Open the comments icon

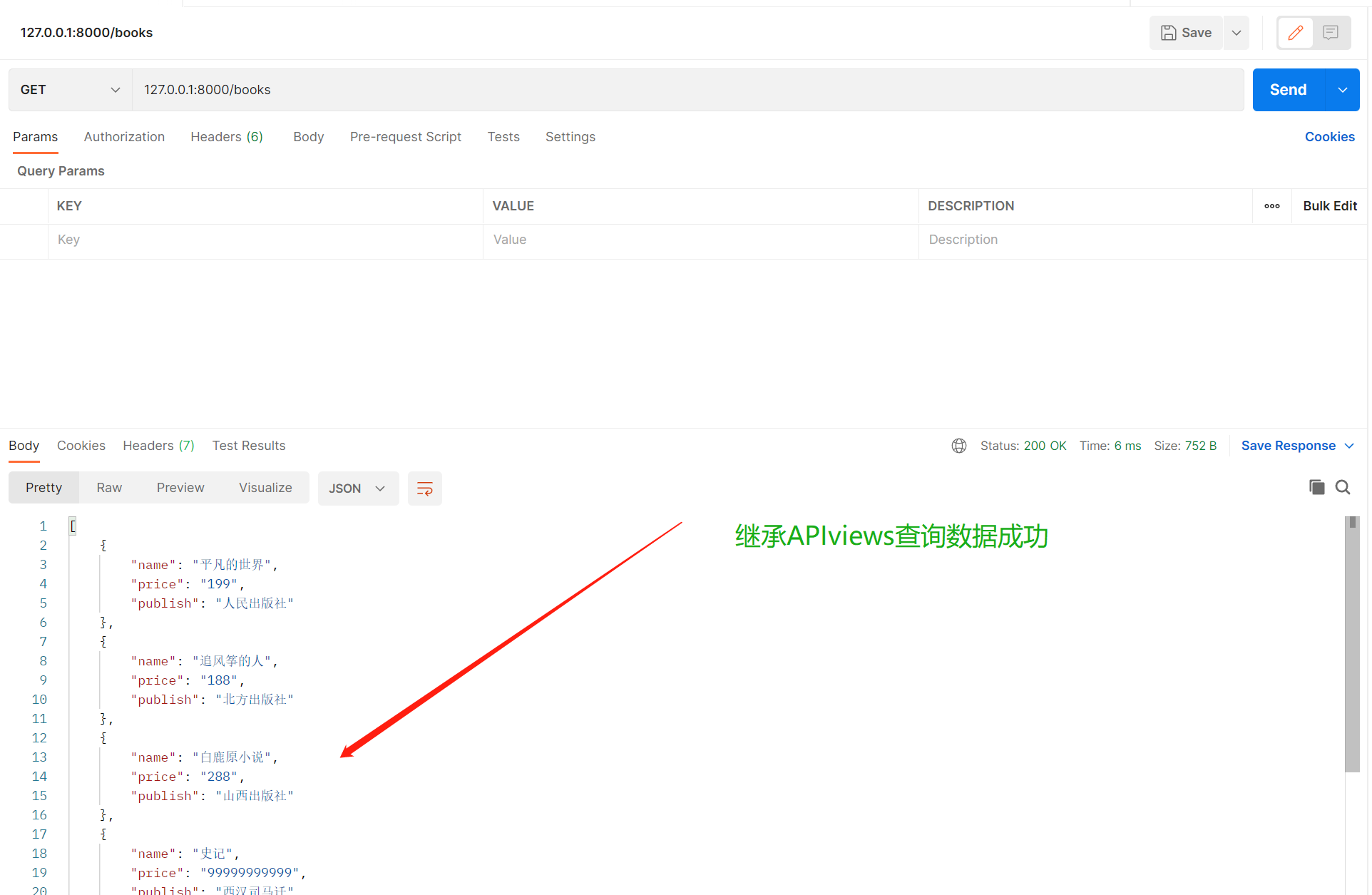(1330, 33)
